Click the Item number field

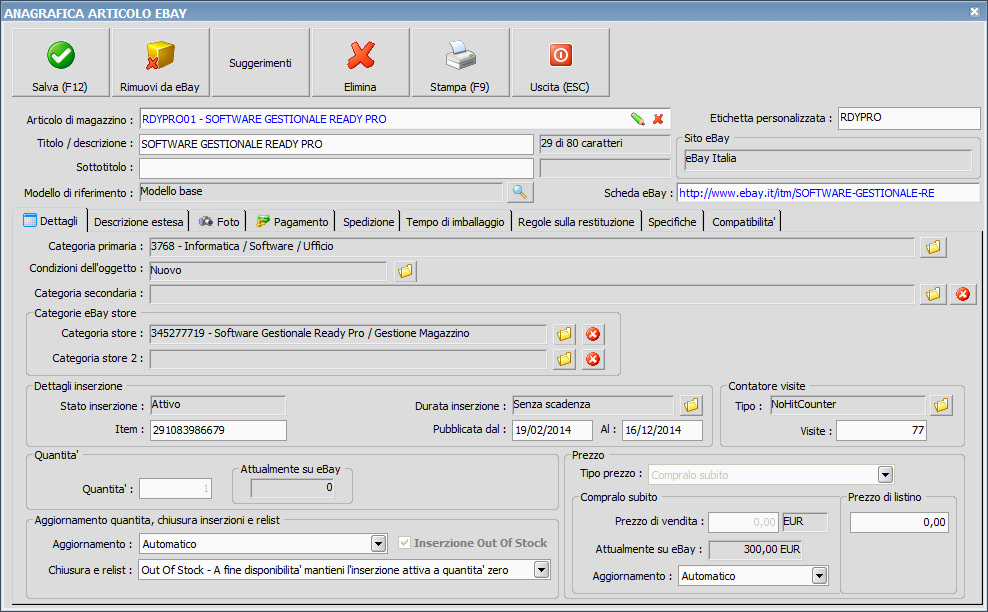tap(218, 430)
